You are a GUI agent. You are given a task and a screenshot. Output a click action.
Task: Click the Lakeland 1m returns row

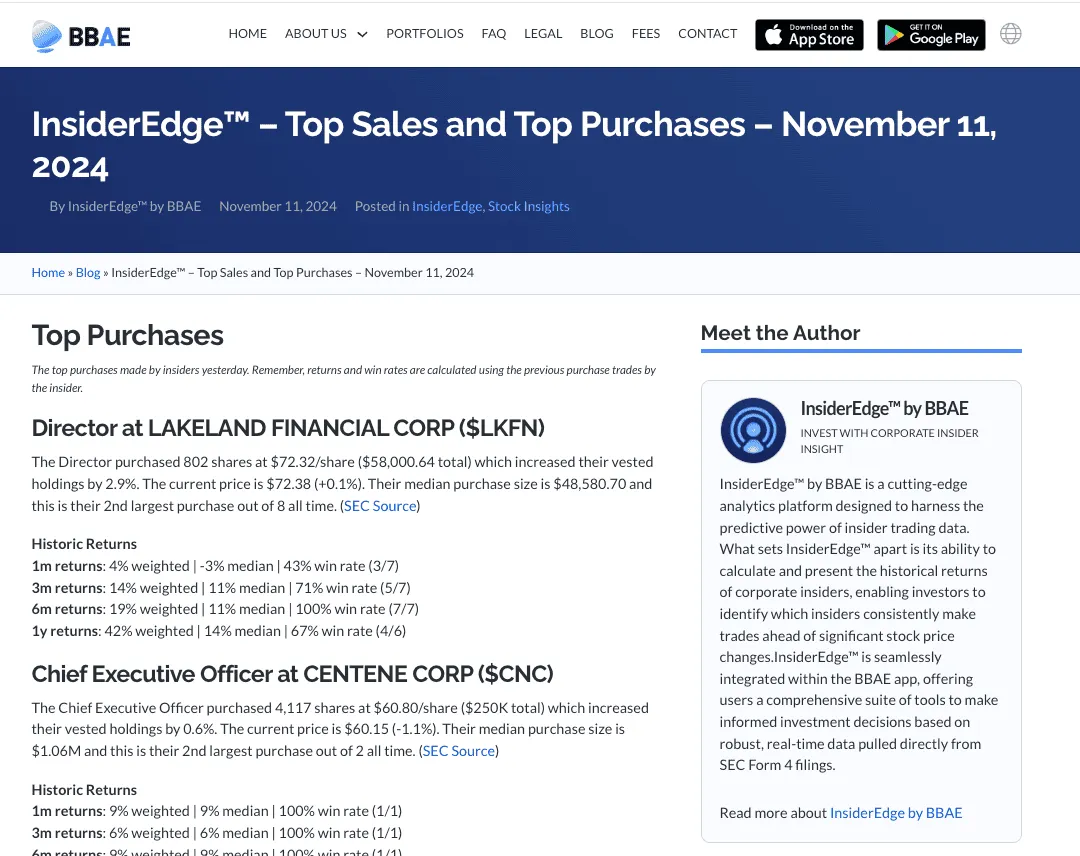215,566
